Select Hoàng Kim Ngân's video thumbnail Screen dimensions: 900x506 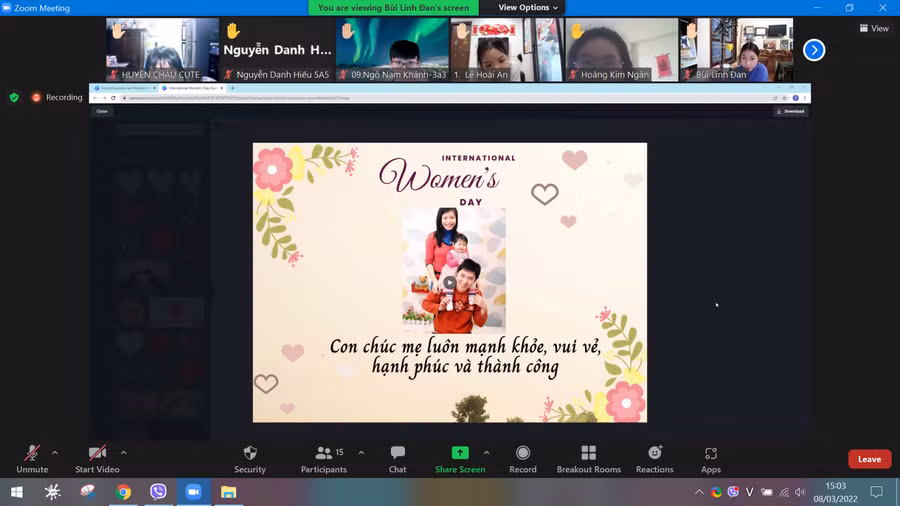coord(621,49)
